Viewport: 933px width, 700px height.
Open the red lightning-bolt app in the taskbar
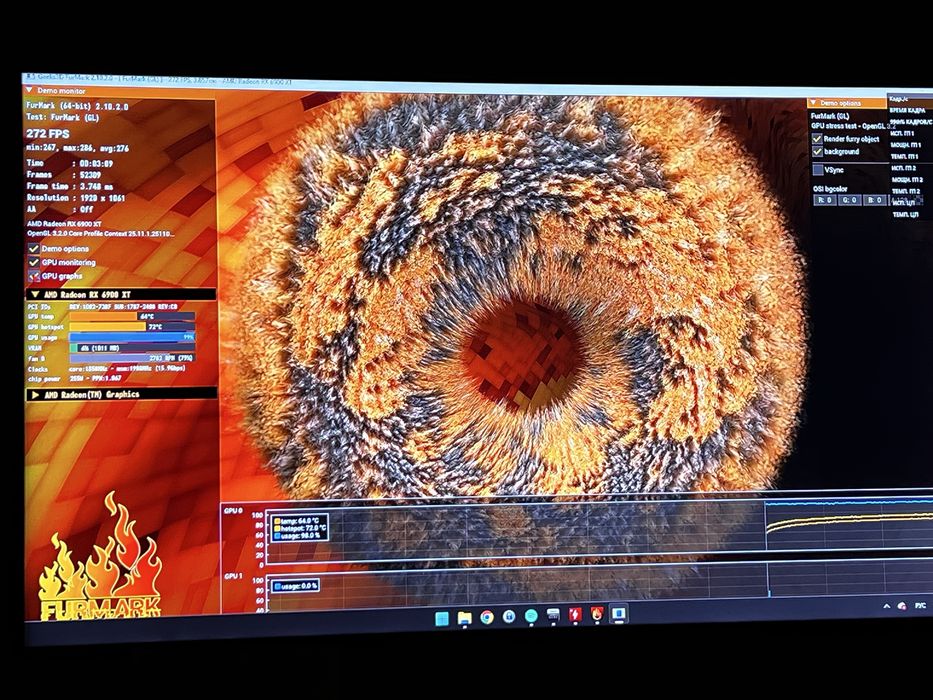[575, 615]
